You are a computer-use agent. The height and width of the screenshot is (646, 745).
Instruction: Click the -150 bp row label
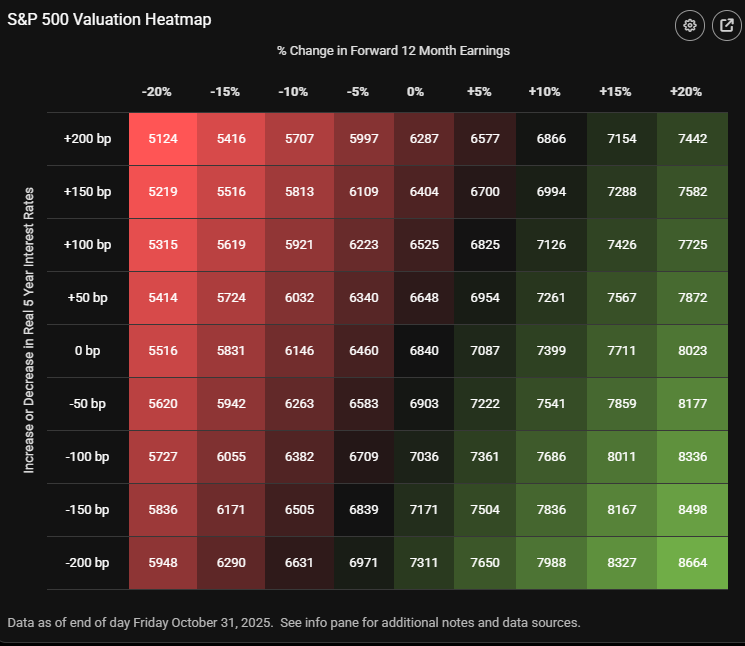coord(87,510)
